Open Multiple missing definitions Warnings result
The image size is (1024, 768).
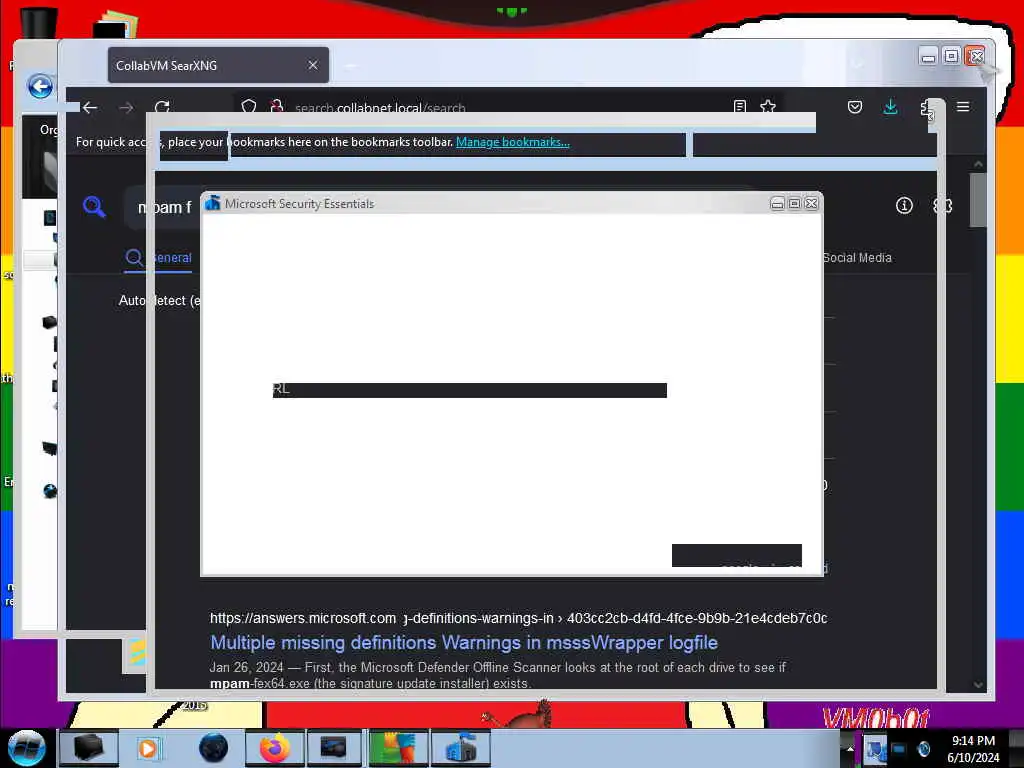click(464, 643)
